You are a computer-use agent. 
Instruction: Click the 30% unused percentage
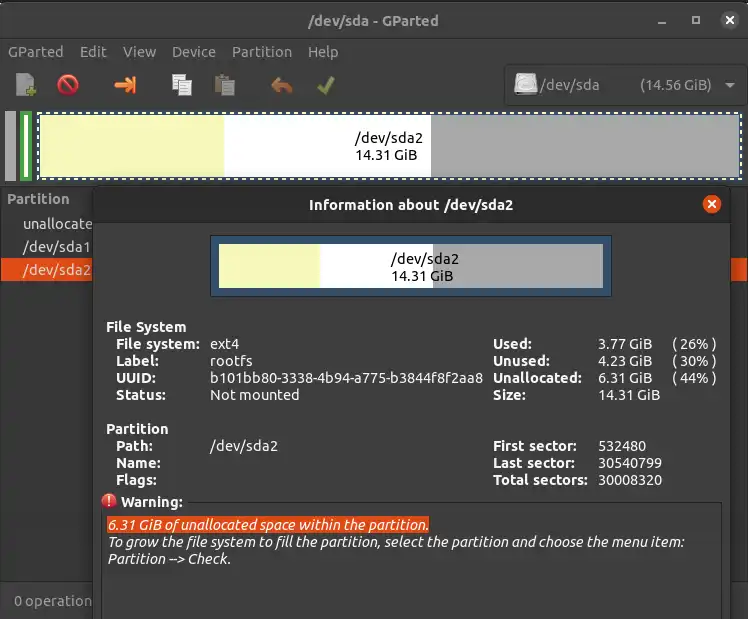pos(694,361)
